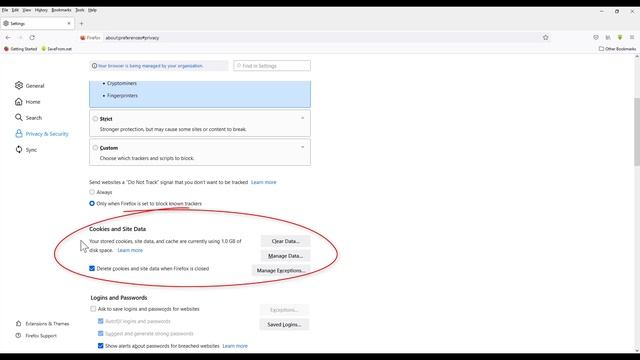The height and width of the screenshot is (360, 640).
Task: Click the Cookies and Site Data heading
Action: click(x=118, y=229)
